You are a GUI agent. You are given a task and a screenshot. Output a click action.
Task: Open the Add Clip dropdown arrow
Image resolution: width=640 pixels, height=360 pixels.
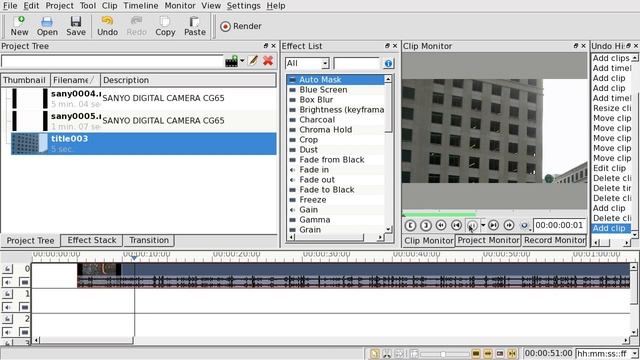click(242, 61)
